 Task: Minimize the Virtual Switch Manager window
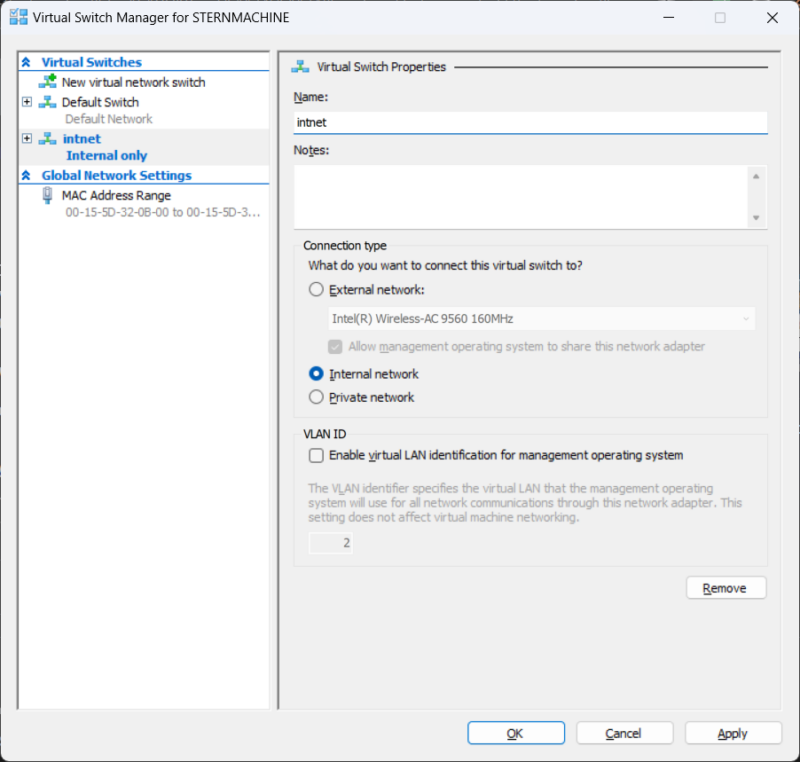pos(668,17)
